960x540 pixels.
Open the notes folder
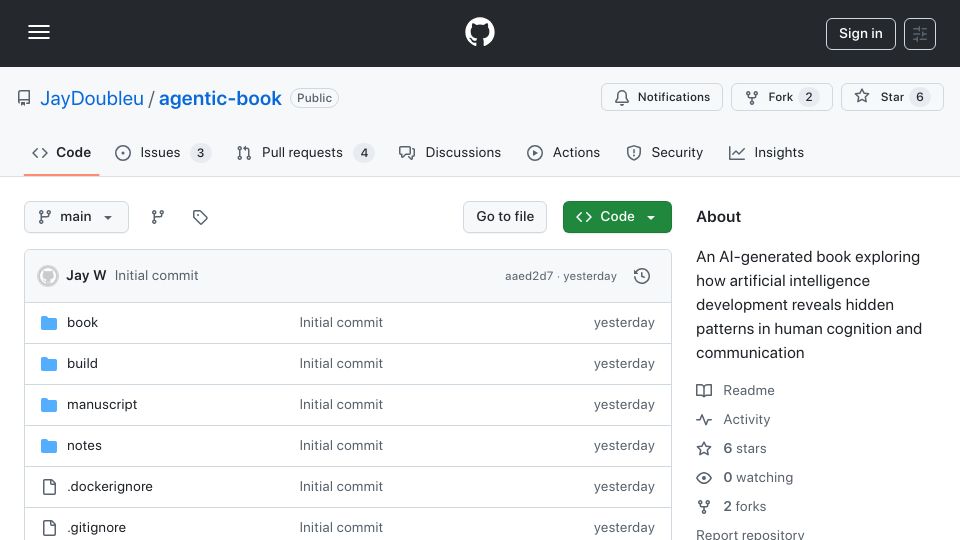84,446
